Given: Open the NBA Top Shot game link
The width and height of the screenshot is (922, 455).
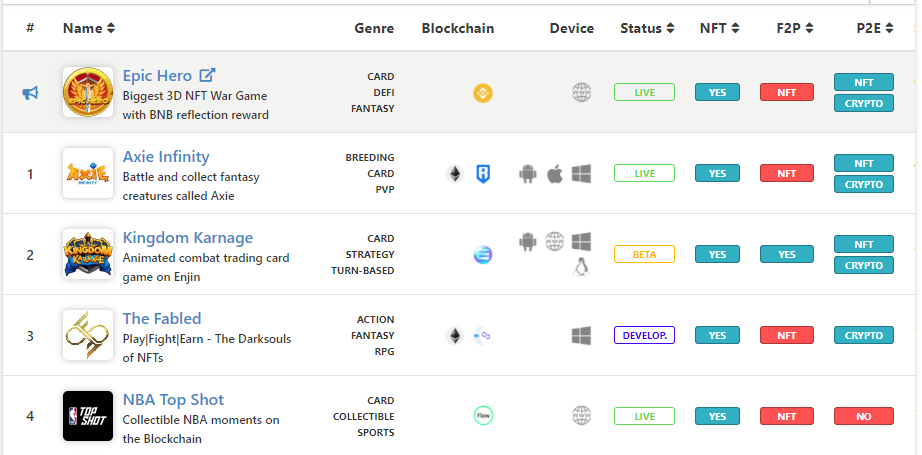Looking at the screenshot, I should [173, 400].
